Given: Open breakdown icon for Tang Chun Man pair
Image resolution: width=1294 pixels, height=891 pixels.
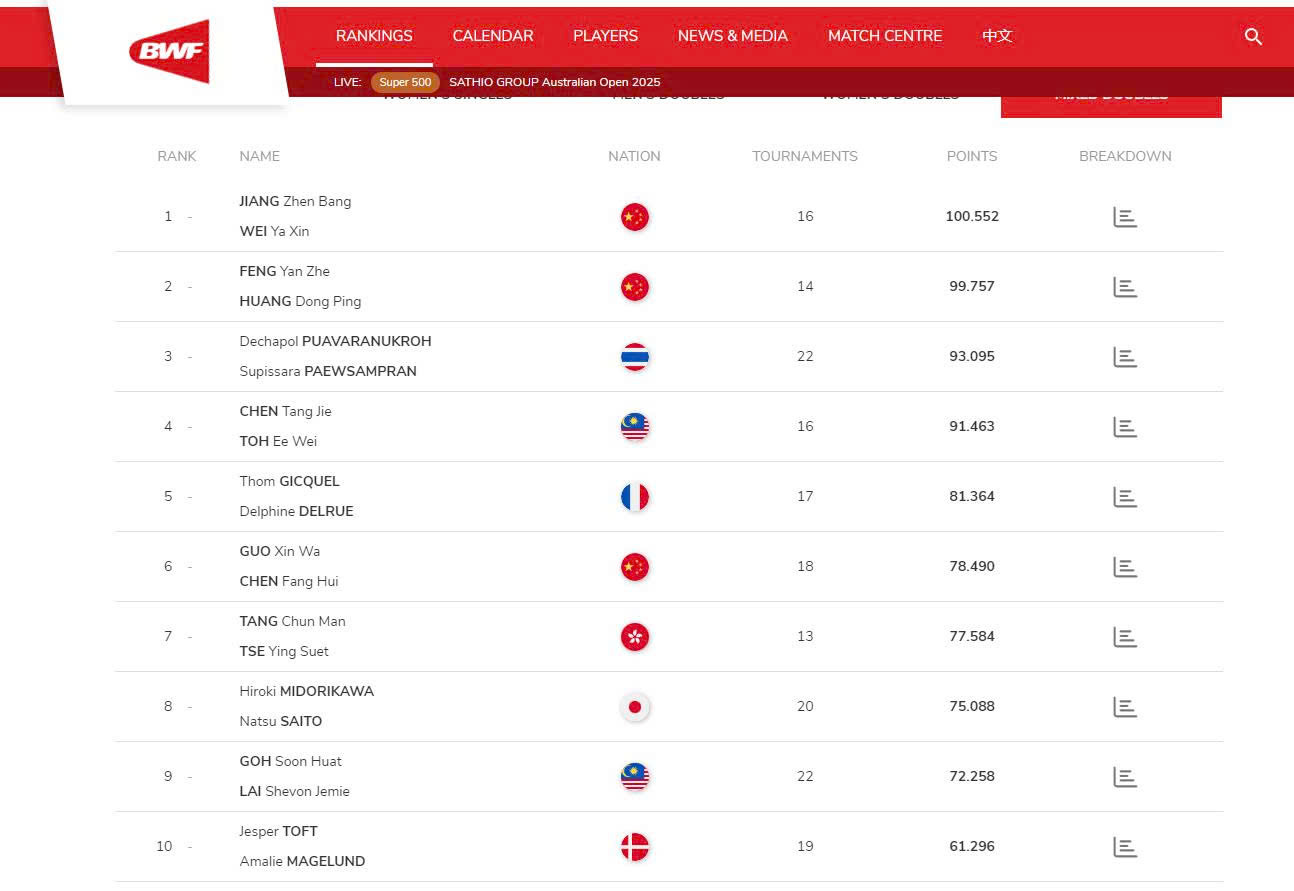Looking at the screenshot, I should [x=1125, y=637].
